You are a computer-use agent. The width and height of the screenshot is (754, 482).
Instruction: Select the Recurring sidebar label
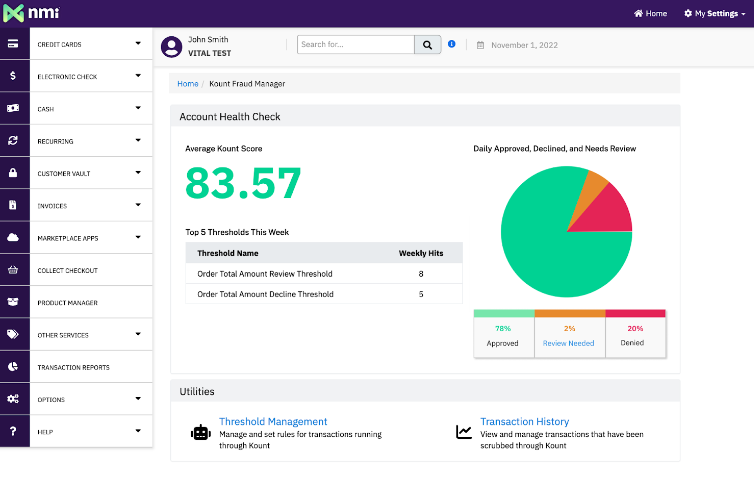[55, 141]
